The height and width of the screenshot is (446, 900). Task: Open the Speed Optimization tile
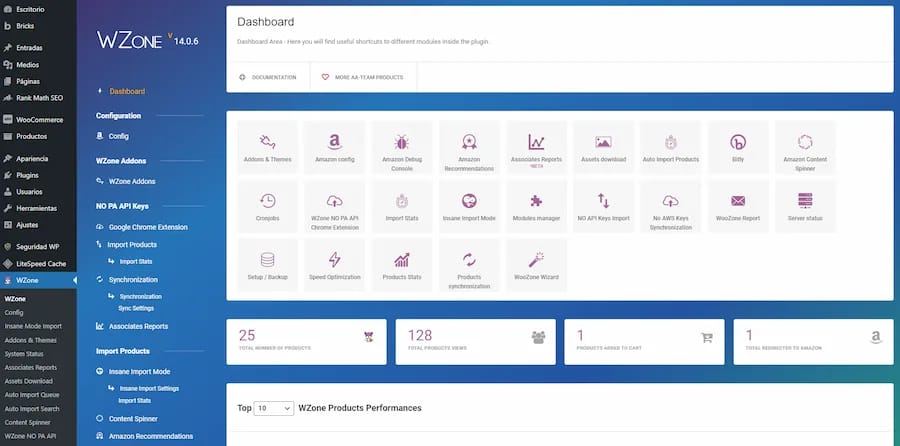(x=335, y=265)
